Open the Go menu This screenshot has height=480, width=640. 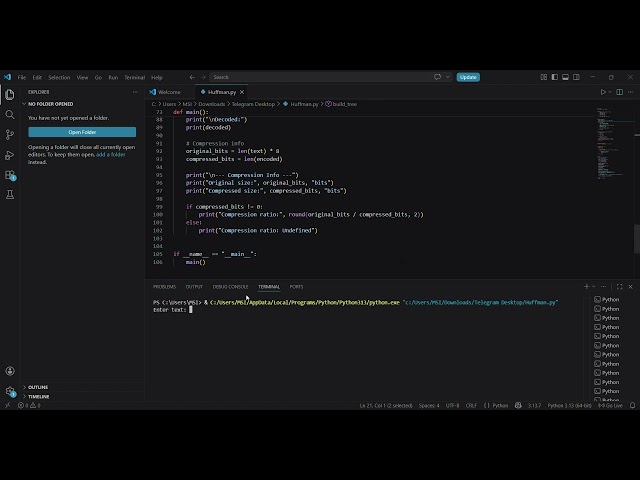click(98, 78)
